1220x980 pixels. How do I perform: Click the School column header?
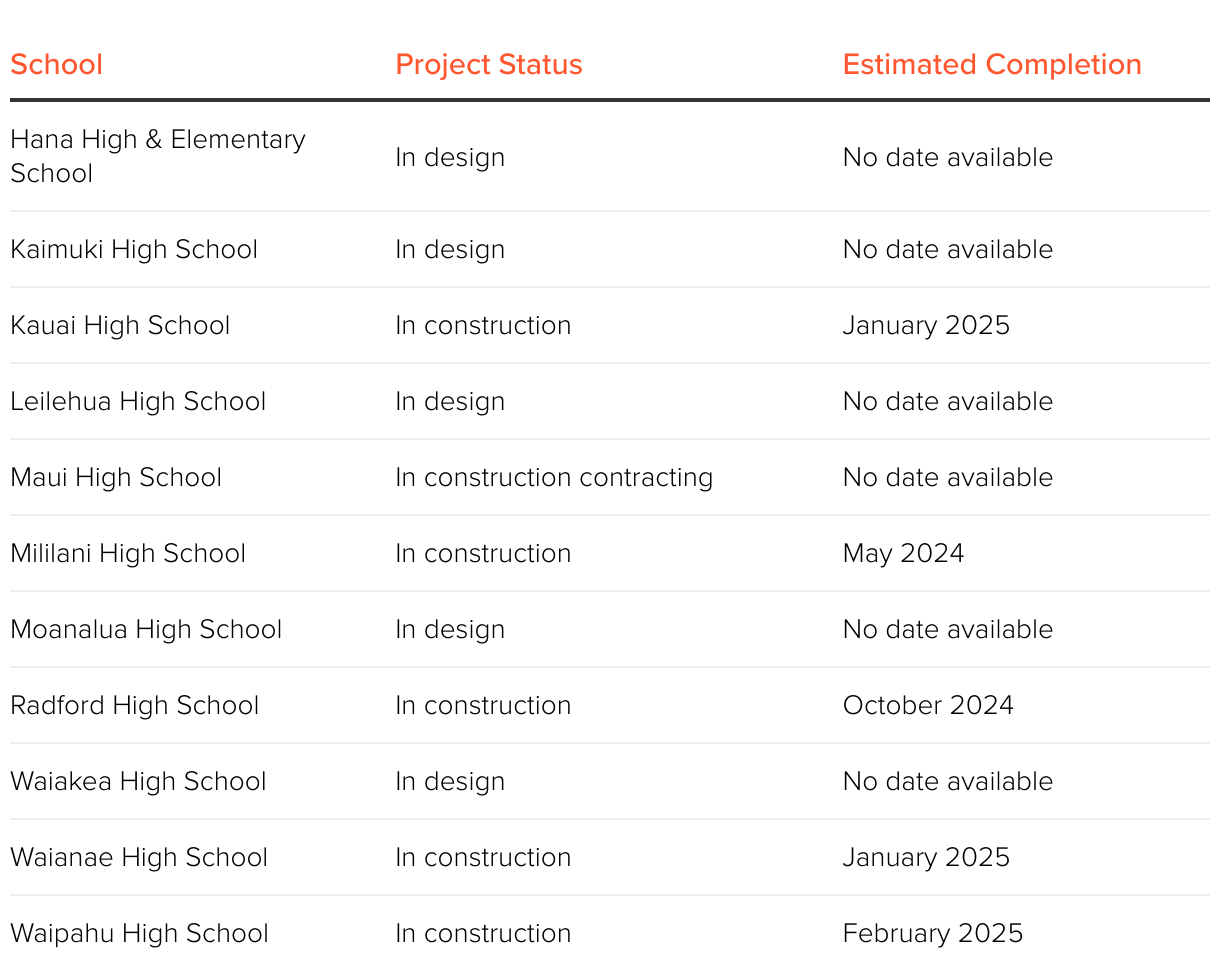click(57, 65)
